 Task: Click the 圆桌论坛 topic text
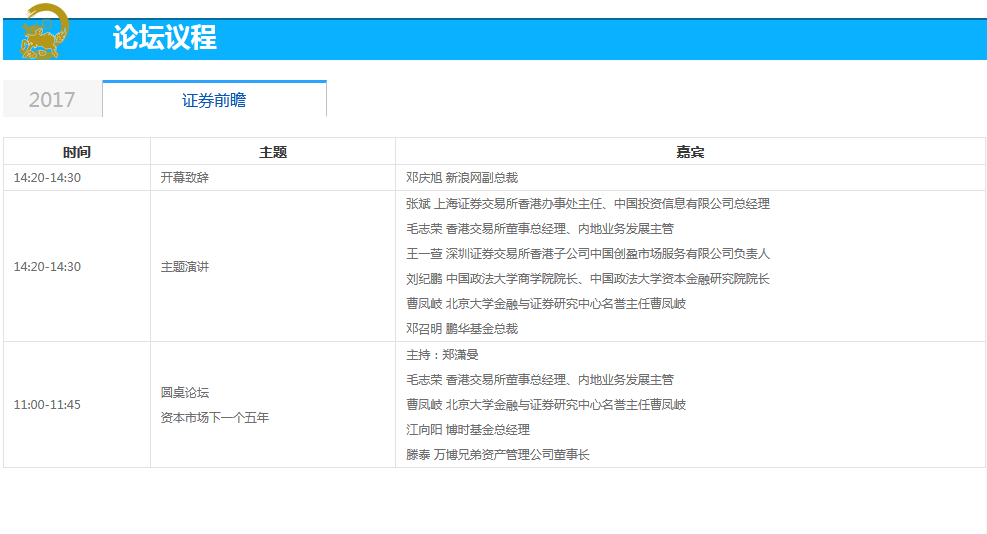[x=184, y=392]
